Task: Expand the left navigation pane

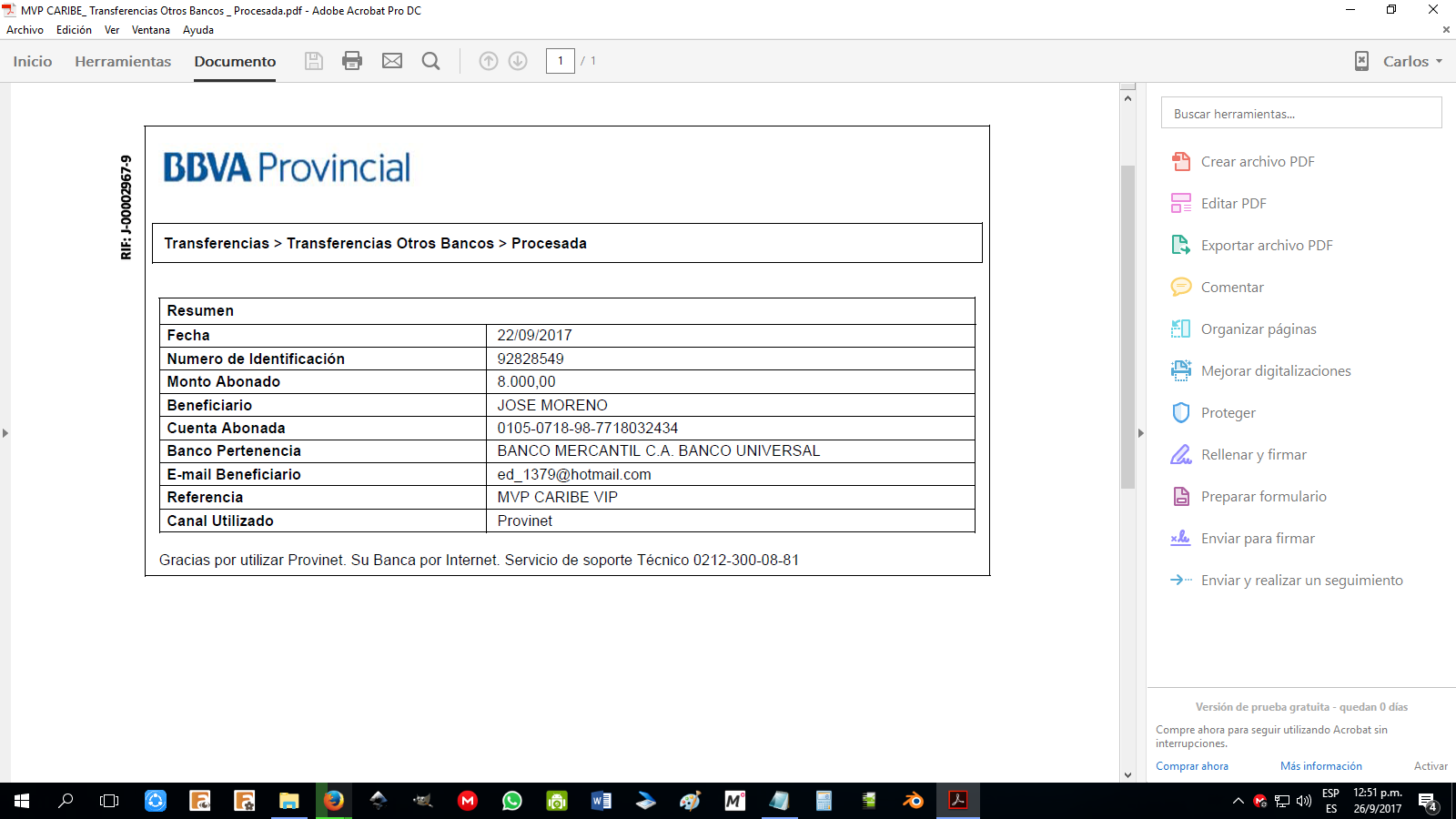Action: [x=5, y=433]
